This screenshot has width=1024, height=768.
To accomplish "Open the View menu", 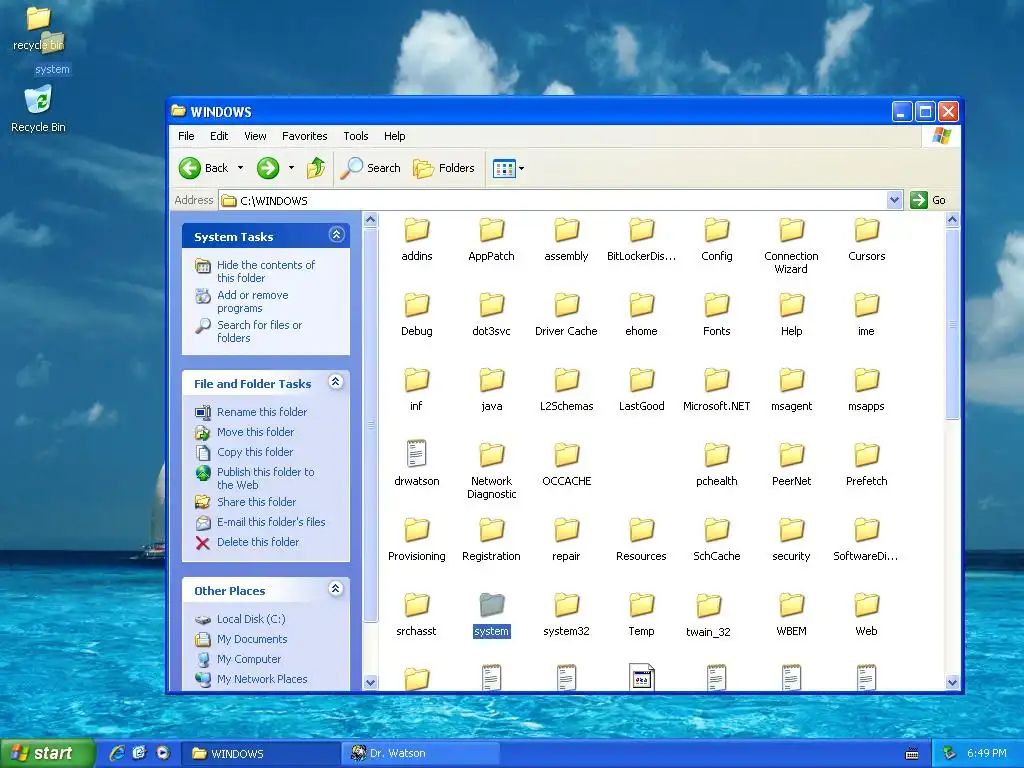I will 255,136.
